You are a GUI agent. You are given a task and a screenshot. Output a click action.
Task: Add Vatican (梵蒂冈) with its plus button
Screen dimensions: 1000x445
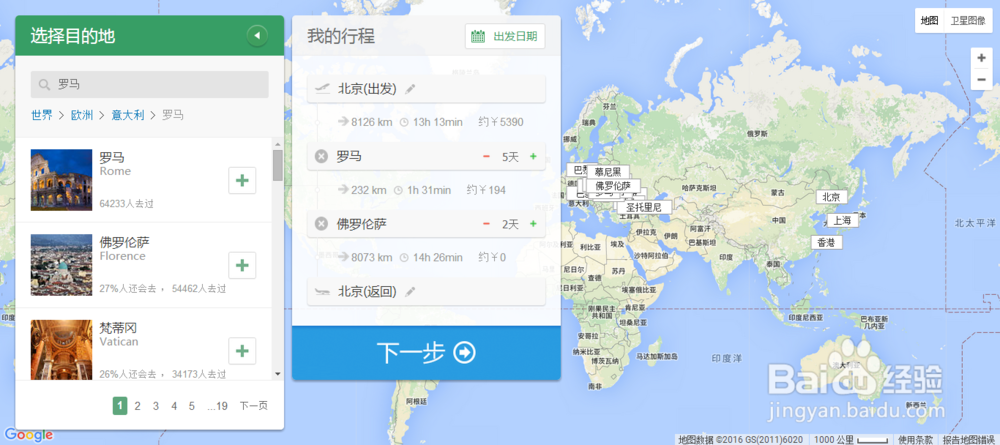[242, 351]
